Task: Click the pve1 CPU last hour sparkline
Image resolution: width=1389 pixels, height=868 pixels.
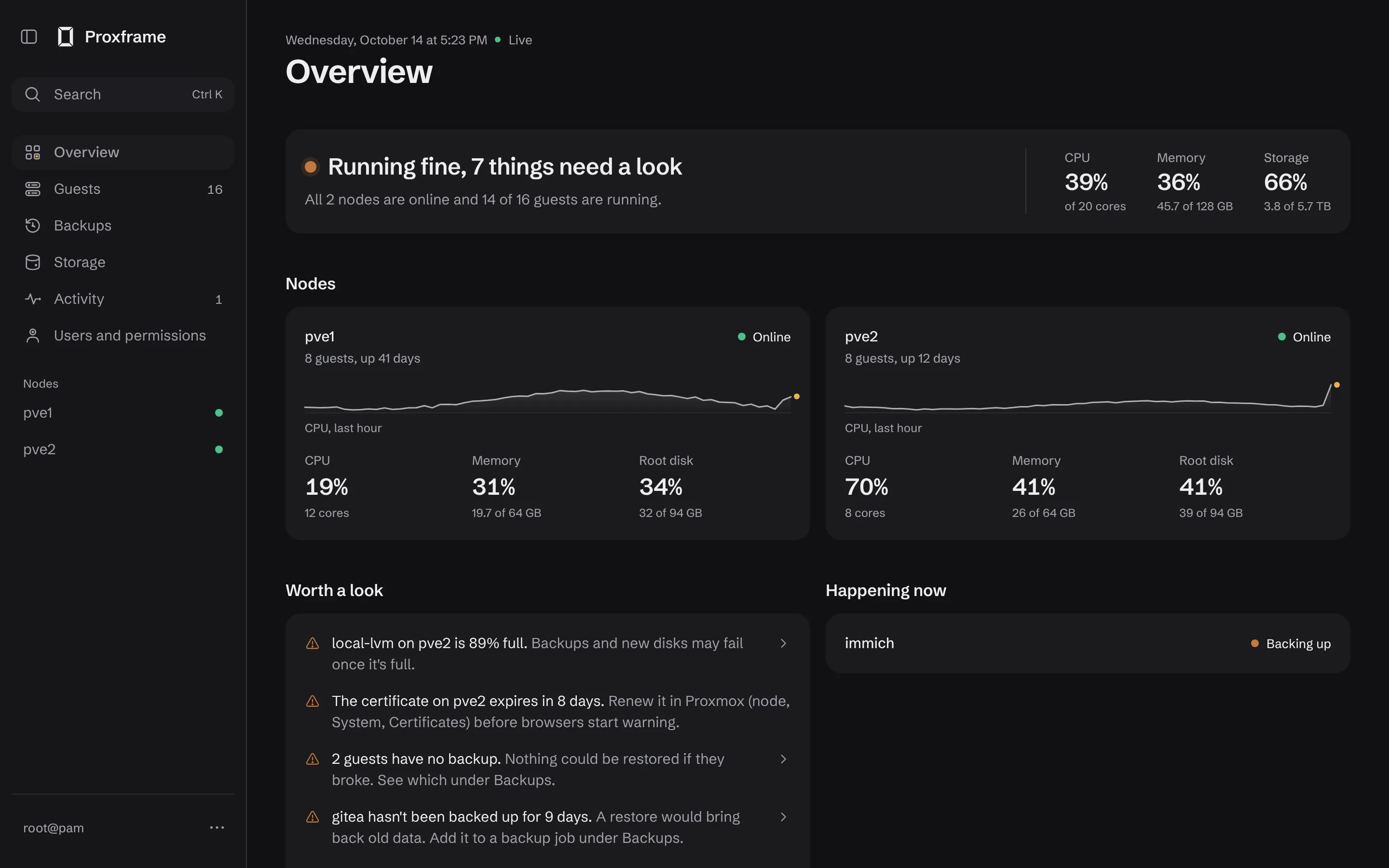Action: coord(551,400)
